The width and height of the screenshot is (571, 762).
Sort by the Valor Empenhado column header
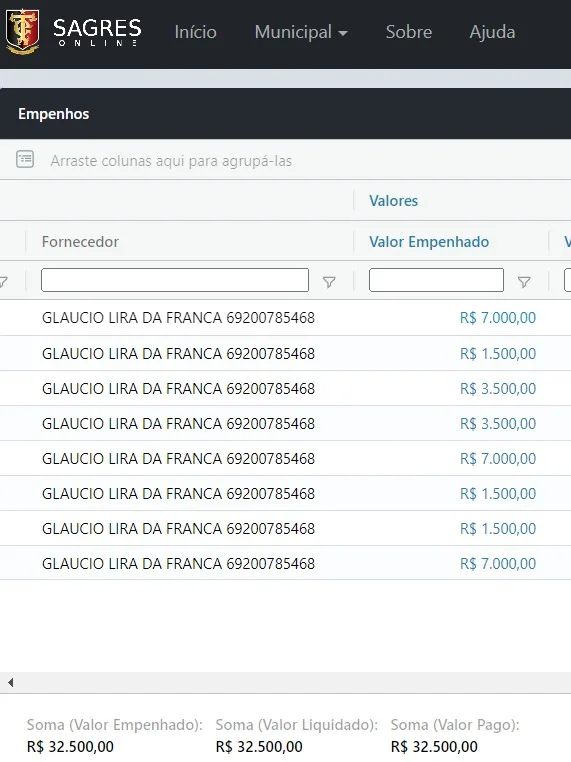tap(429, 242)
